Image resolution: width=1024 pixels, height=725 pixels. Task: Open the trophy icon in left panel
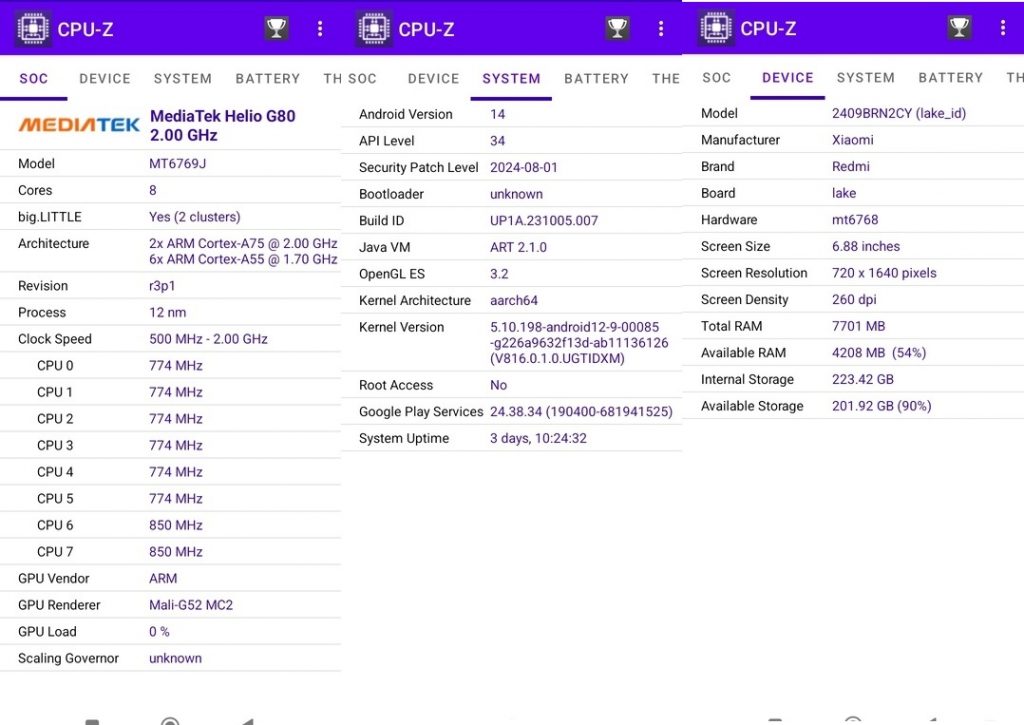pos(276,28)
